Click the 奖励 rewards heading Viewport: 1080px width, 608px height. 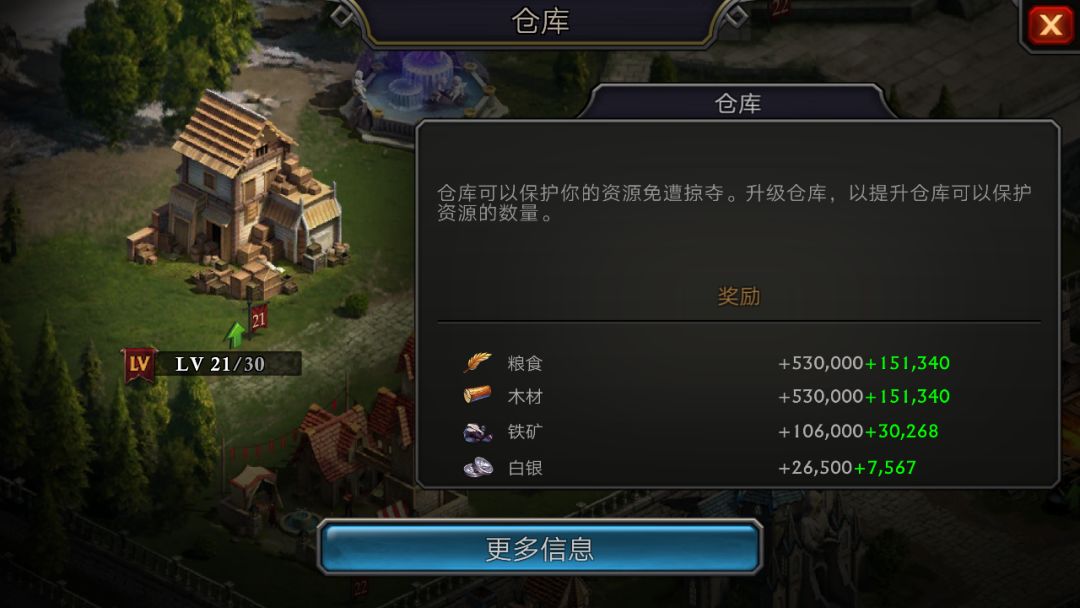(738, 297)
